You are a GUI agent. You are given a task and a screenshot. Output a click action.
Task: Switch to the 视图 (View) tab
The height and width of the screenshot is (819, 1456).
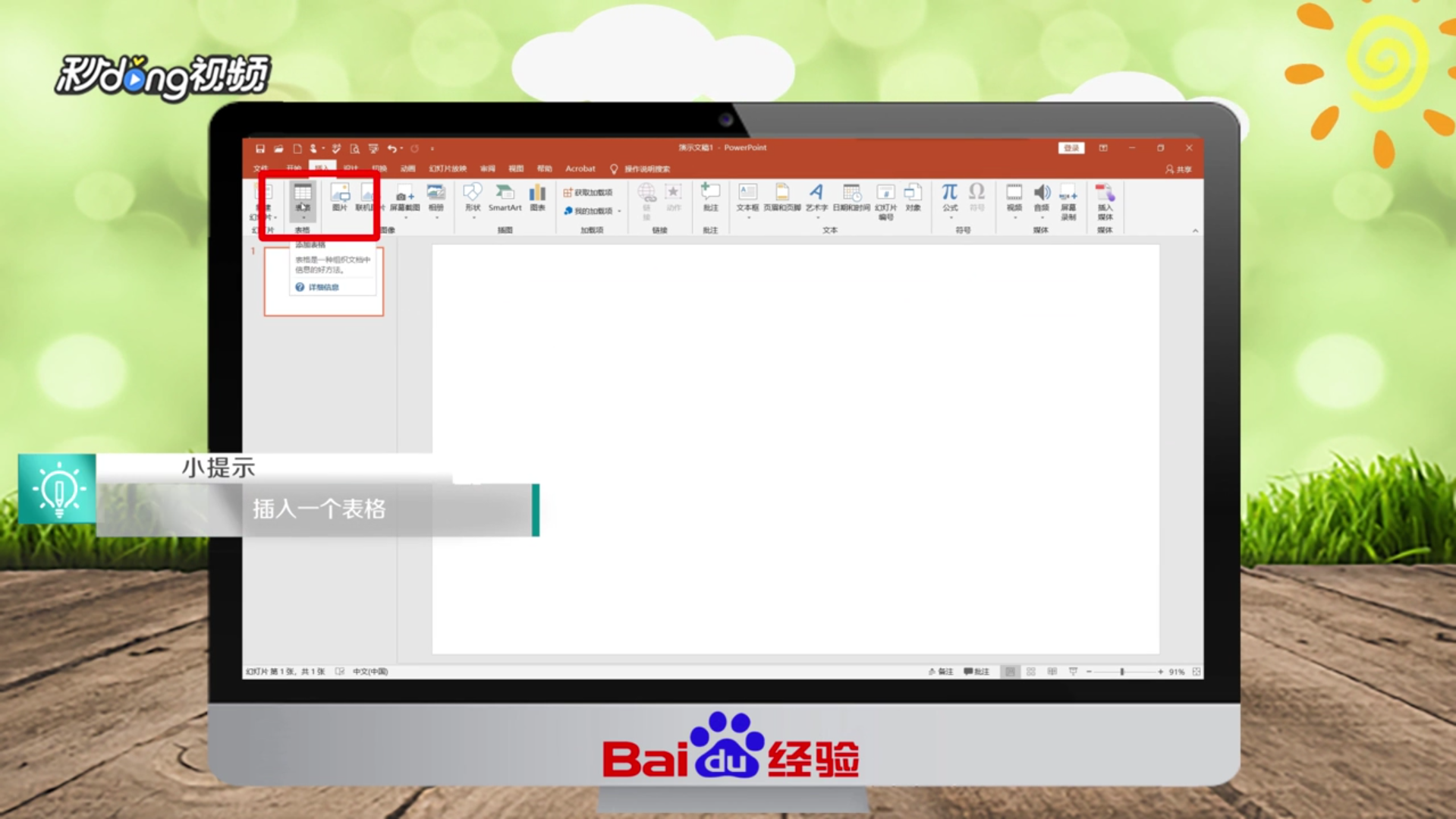coord(516,169)
